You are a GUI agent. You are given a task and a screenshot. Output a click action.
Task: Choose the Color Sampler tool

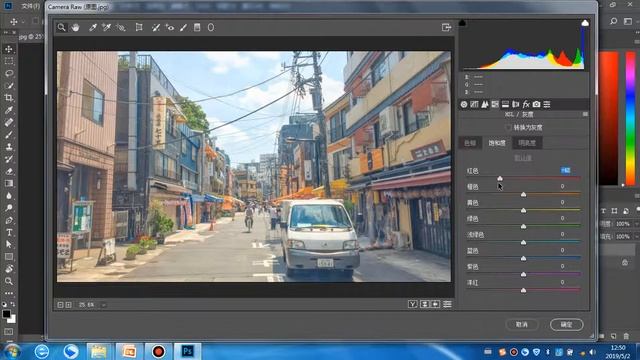tap(107, 27)
